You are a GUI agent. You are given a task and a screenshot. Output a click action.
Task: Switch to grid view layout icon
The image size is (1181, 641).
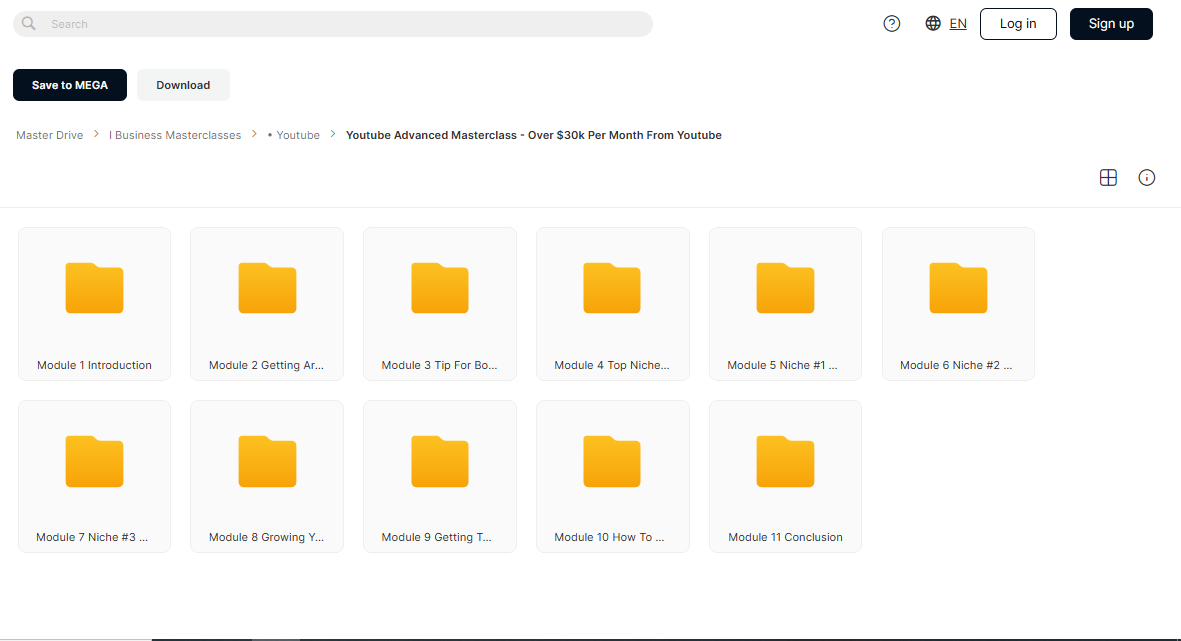pos(1108,178)
